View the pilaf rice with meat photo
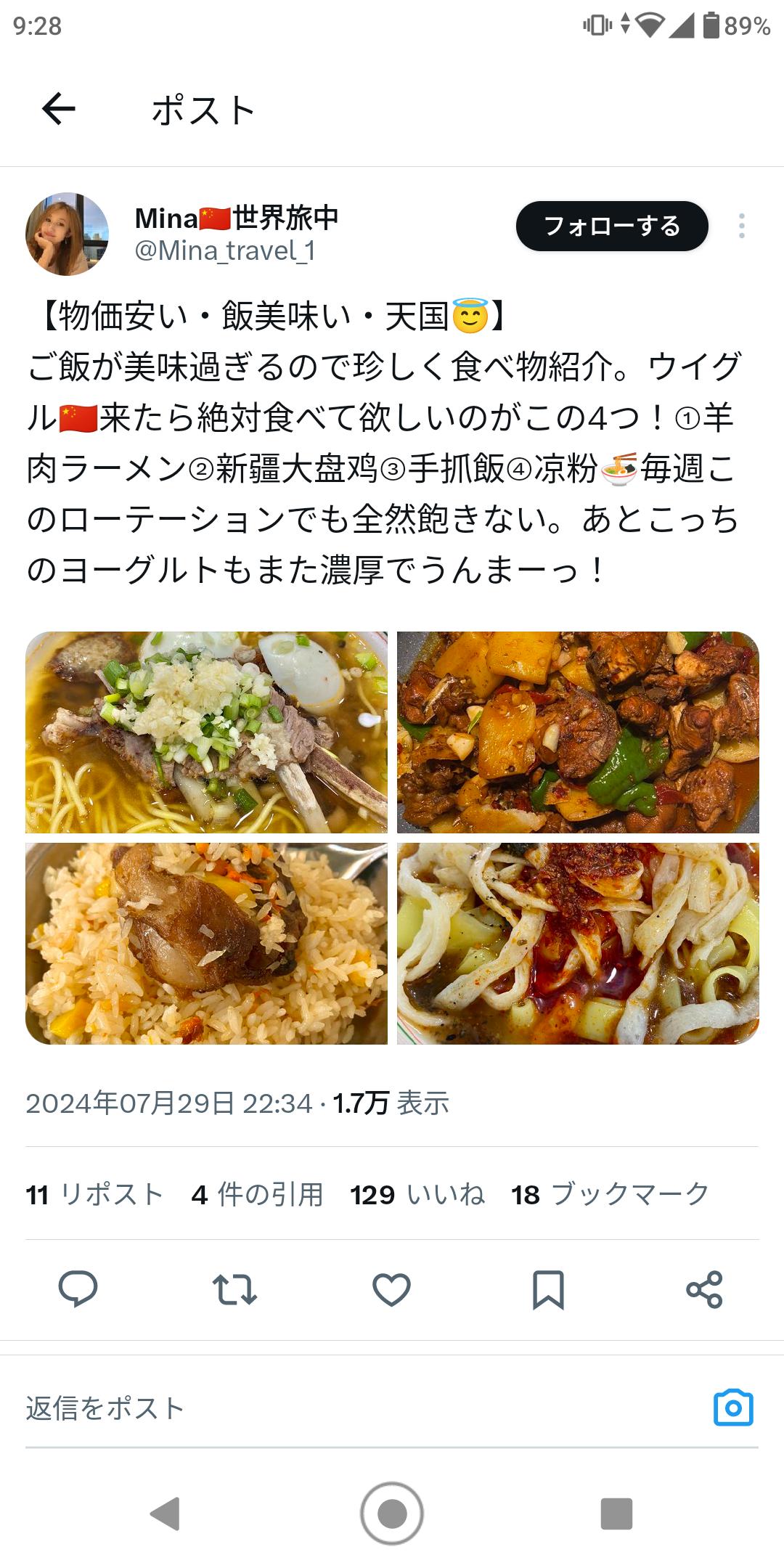Viewport: 784px width, 1568px height. tap(206, 943)
